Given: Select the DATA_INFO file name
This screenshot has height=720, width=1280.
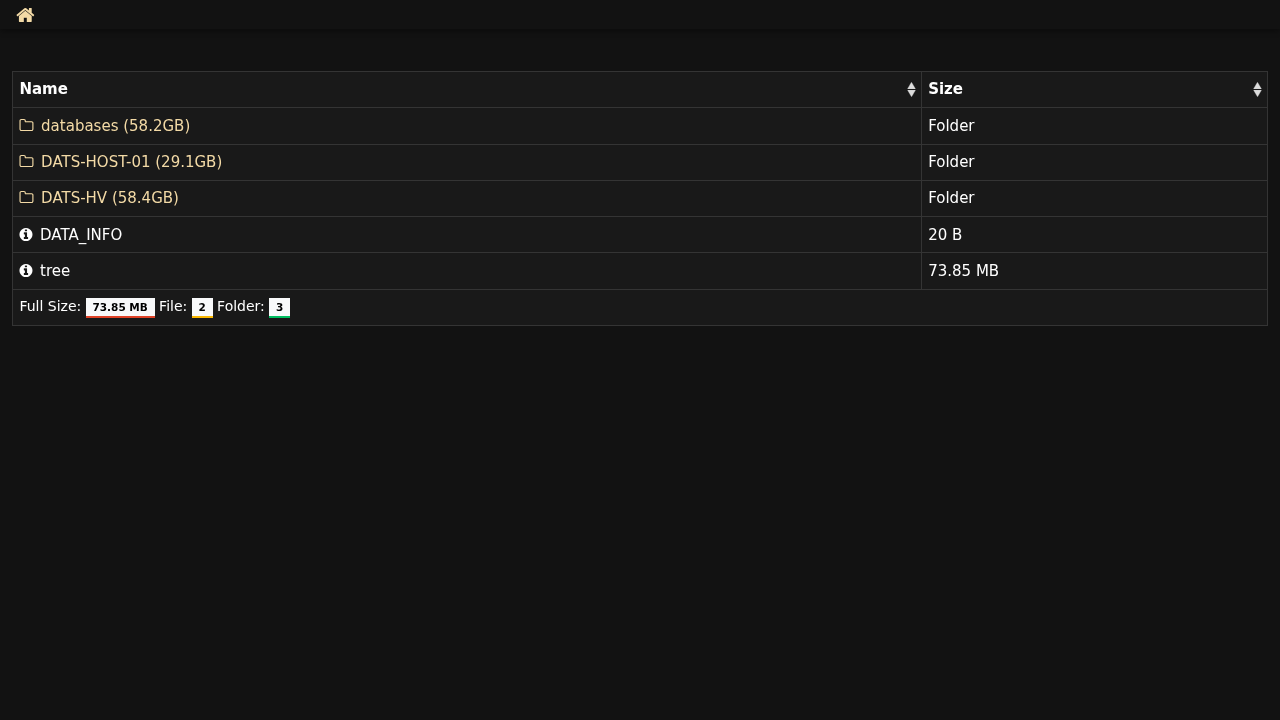Looking at the screenshot, I should 81,235.
